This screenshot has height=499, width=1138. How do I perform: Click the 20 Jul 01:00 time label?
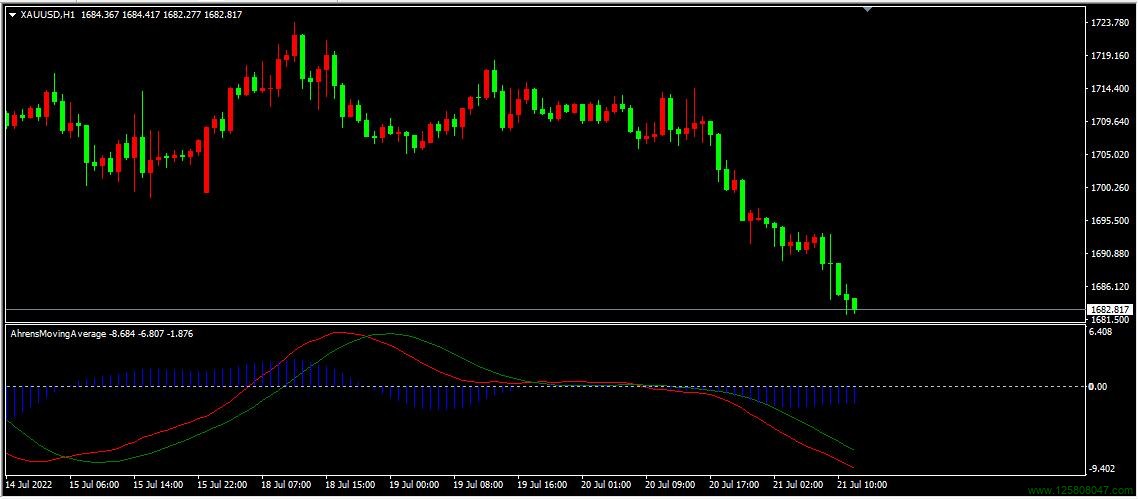605,484
